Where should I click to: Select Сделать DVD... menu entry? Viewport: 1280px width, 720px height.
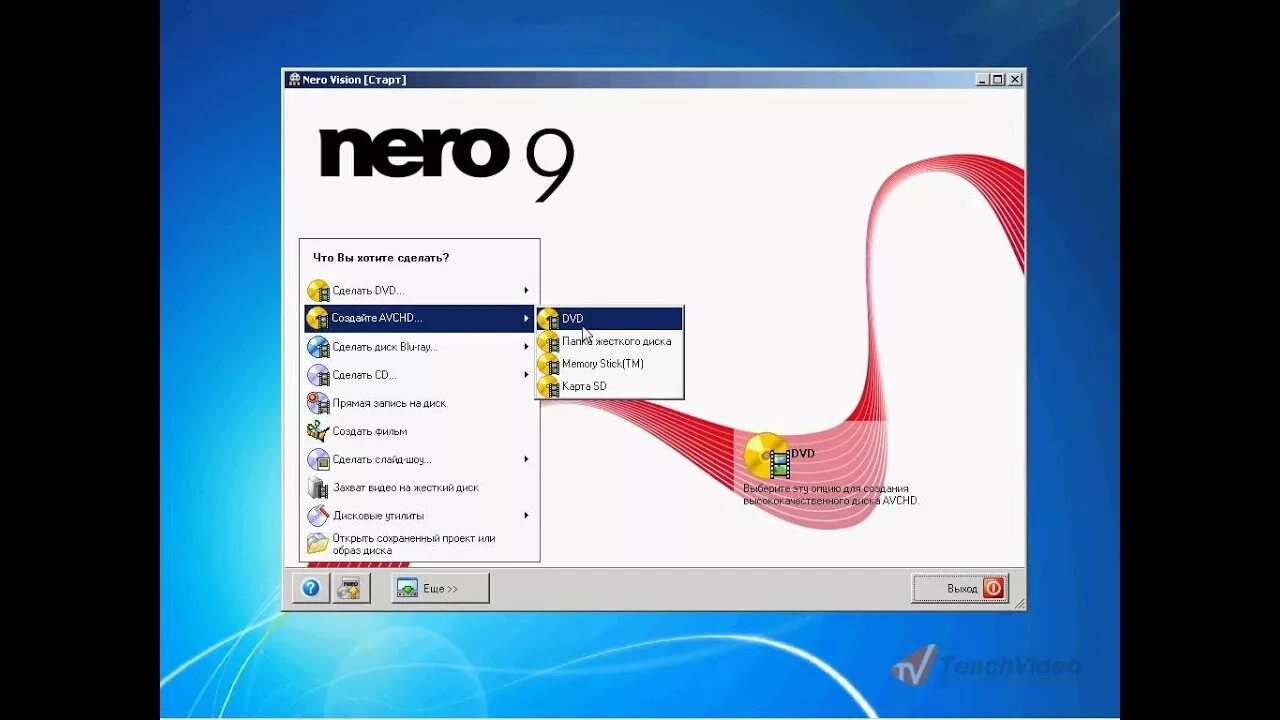(419, 291)
